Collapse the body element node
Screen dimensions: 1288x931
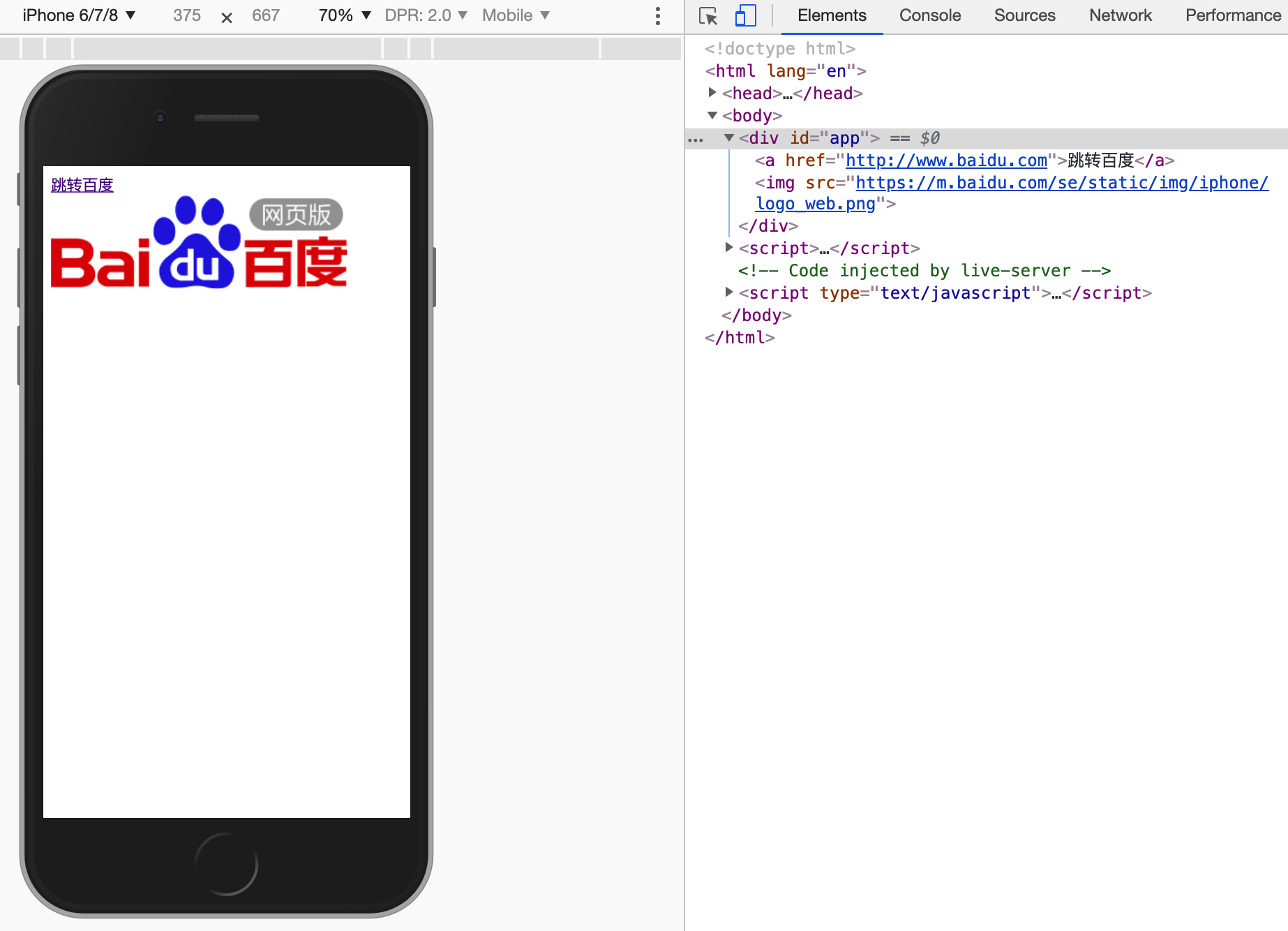click(x=712, y=115)
